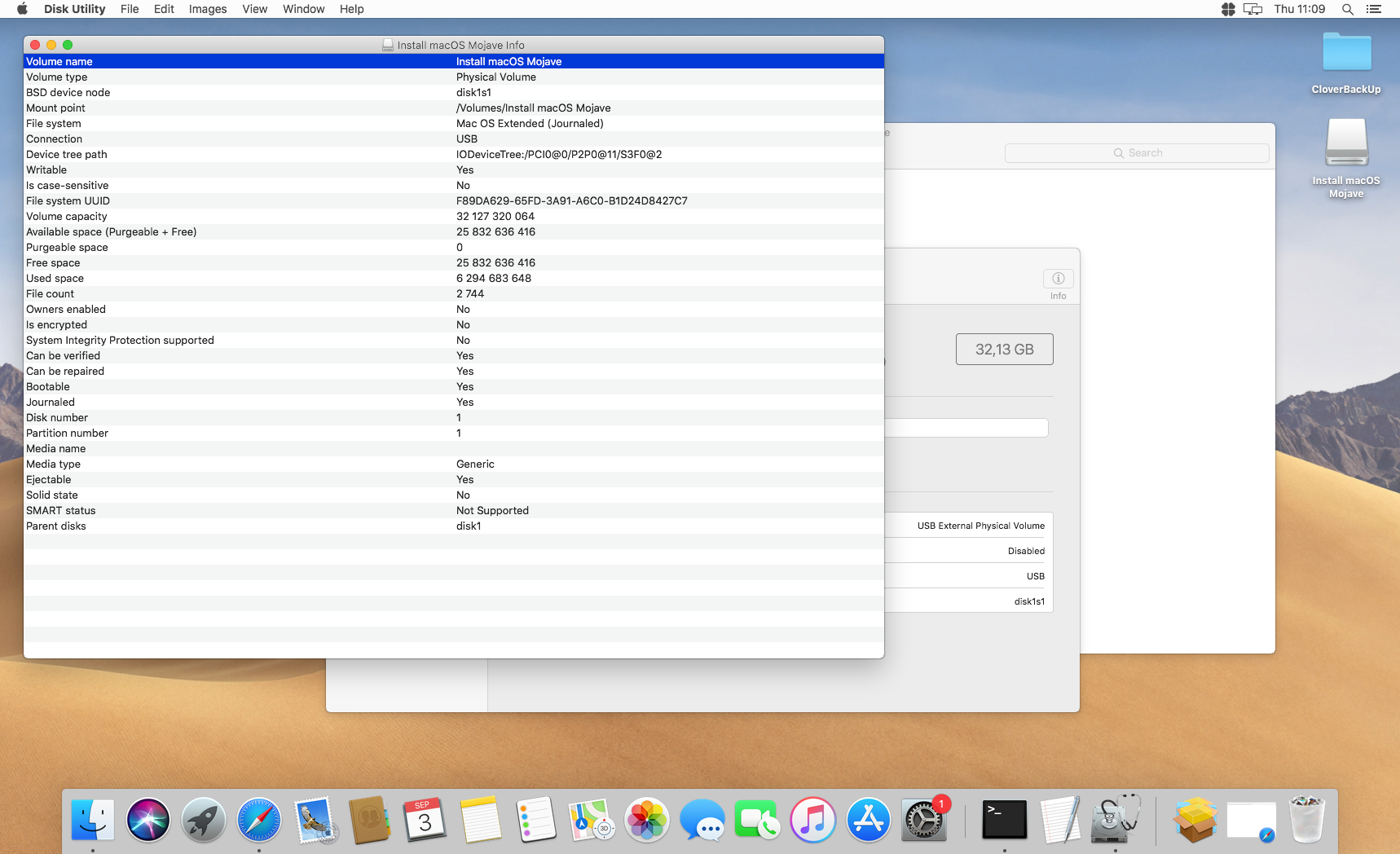Image resolution: width=1400 pixels, height=854 pixels.
Task: Select the Bootable row
Action: coord(454,386)
